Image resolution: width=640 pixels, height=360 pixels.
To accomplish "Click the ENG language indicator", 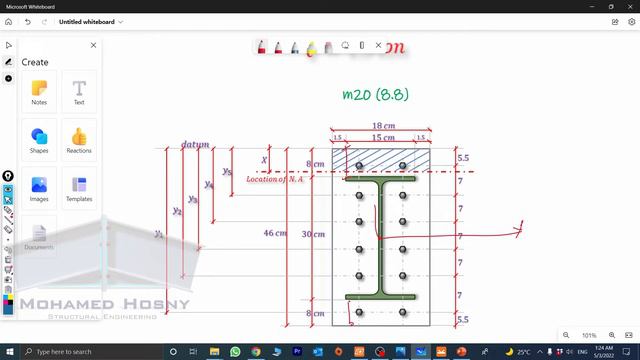I will pyautogui.click(x=582, y=351).
